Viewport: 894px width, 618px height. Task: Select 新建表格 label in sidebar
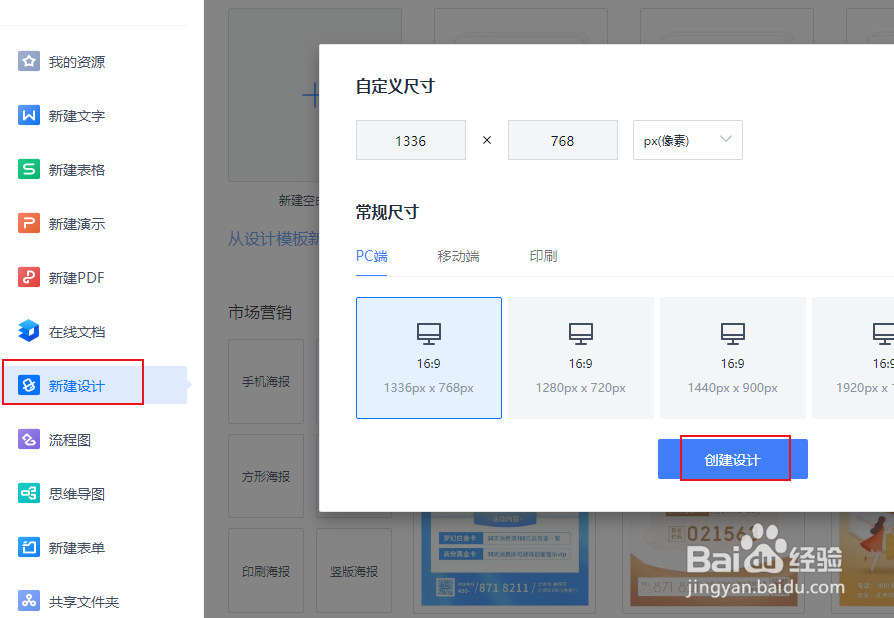(x=77, y=170)
